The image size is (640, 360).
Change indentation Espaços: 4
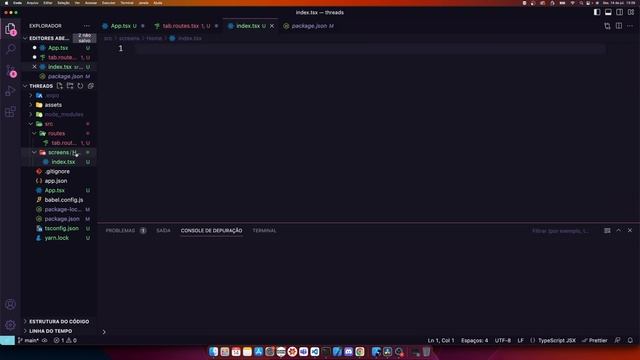474,340
